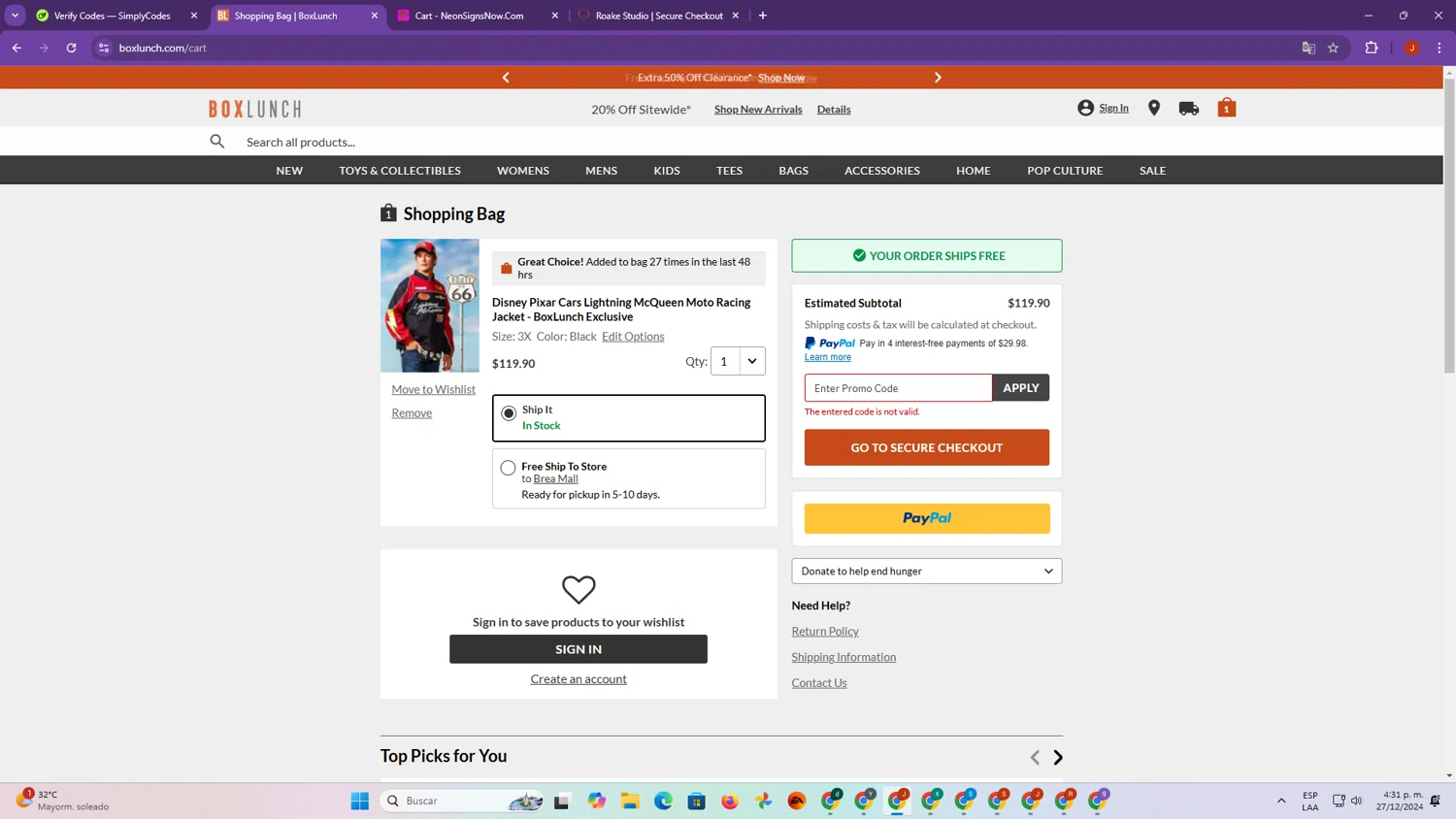Show next promo banner message
The width and height of the screenshot is (1456, 819).
[x=938, y=78]
